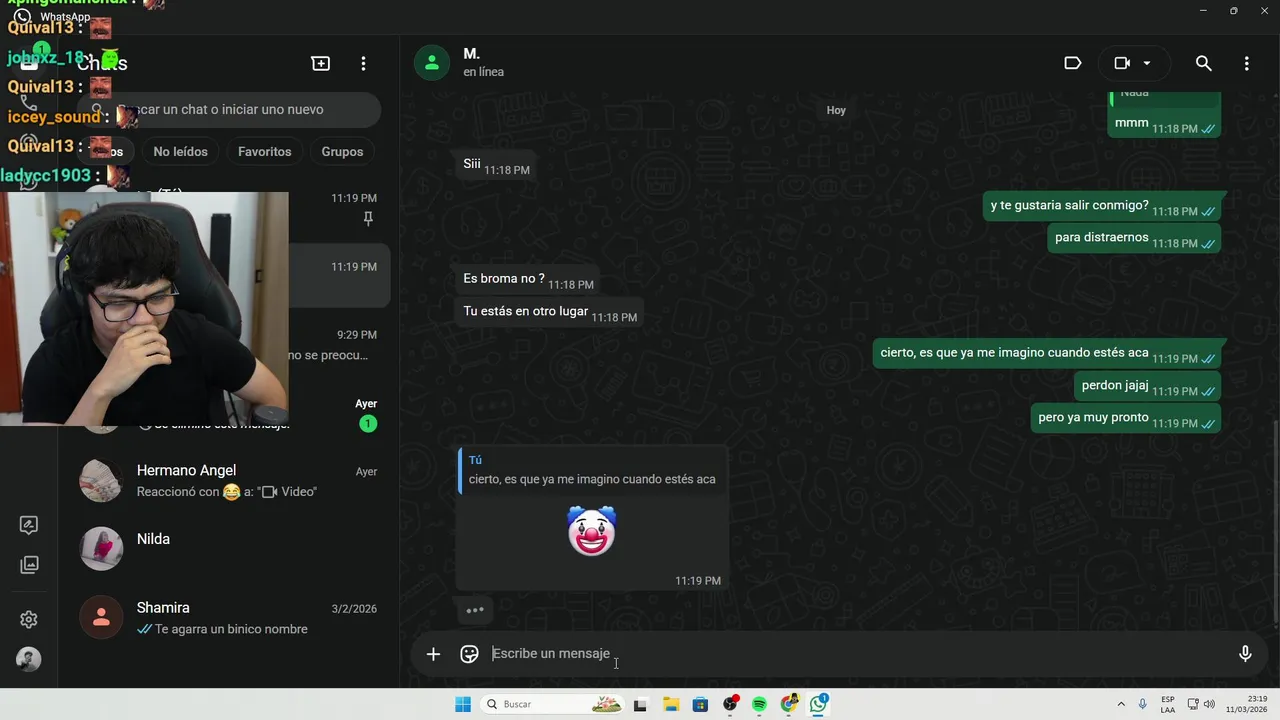Click the taskbar Buscar search box

pos(551,705)
